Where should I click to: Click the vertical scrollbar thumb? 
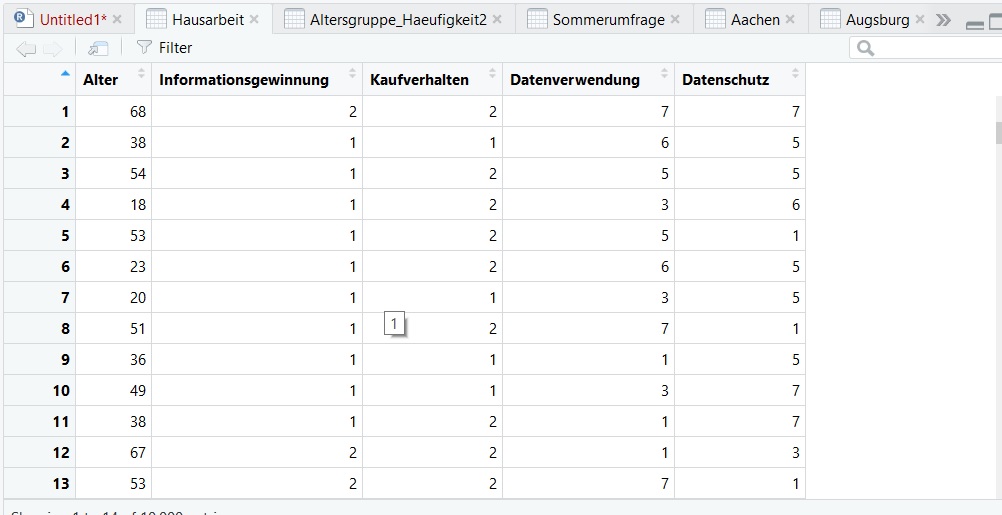coord(997,133)
